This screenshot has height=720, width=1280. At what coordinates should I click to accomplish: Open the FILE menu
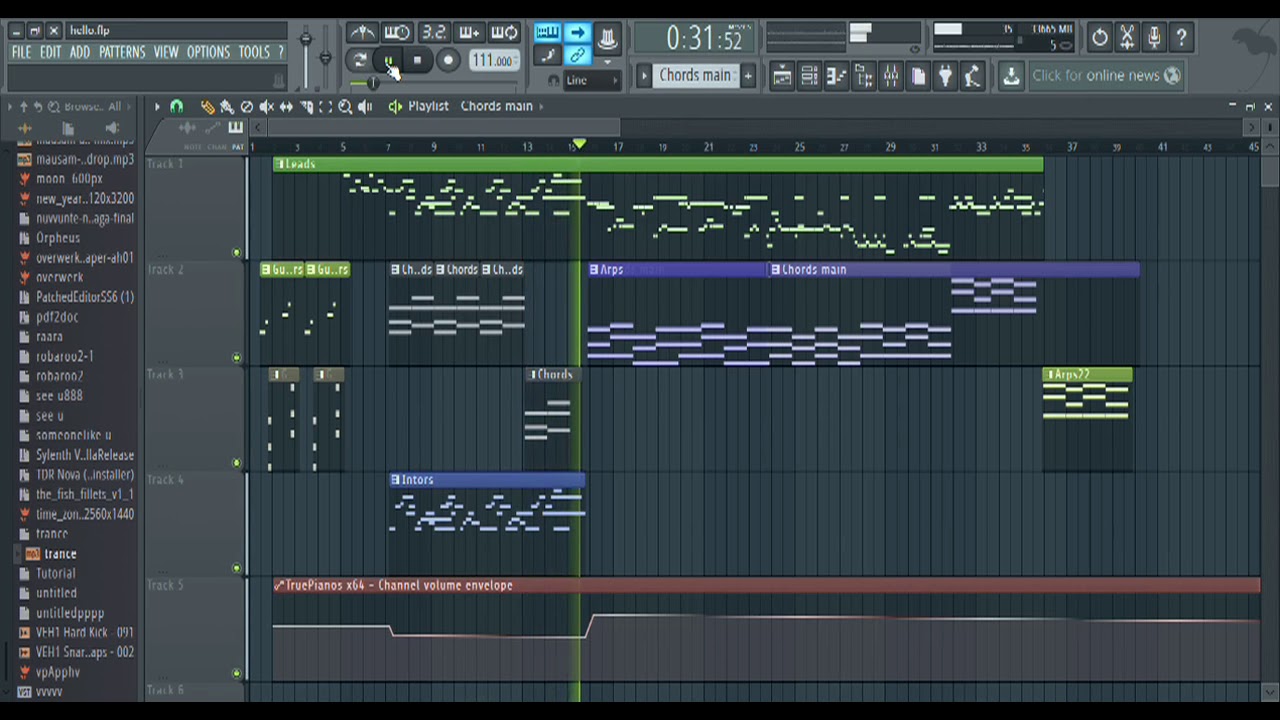pos(21,52)
